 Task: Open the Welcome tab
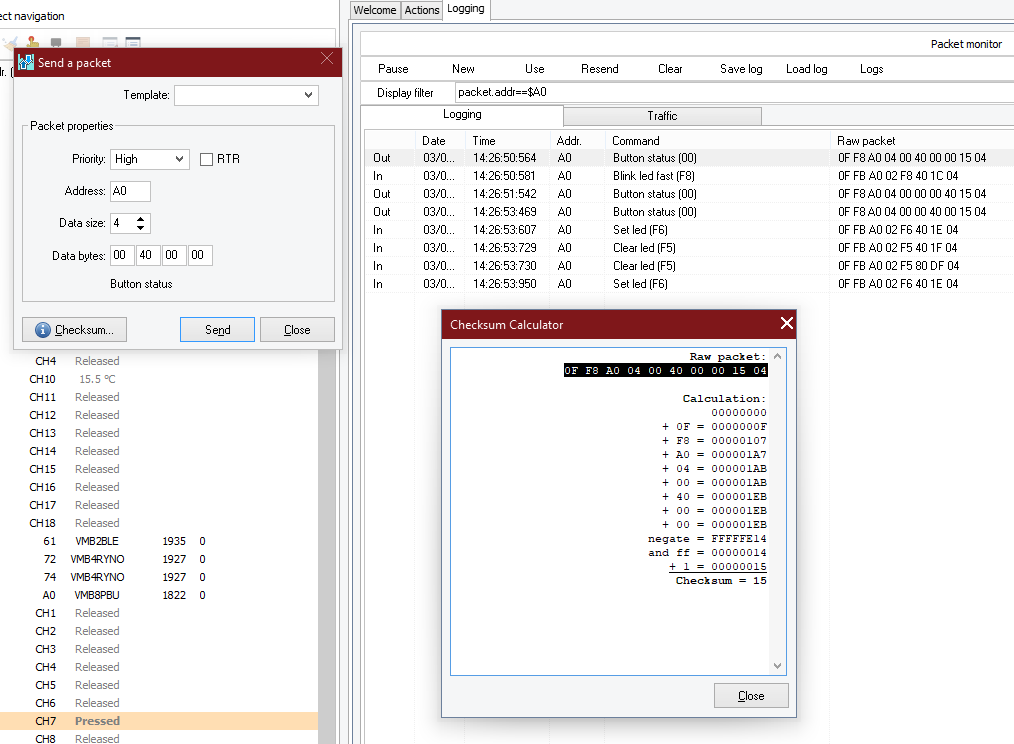coord(375,10)
